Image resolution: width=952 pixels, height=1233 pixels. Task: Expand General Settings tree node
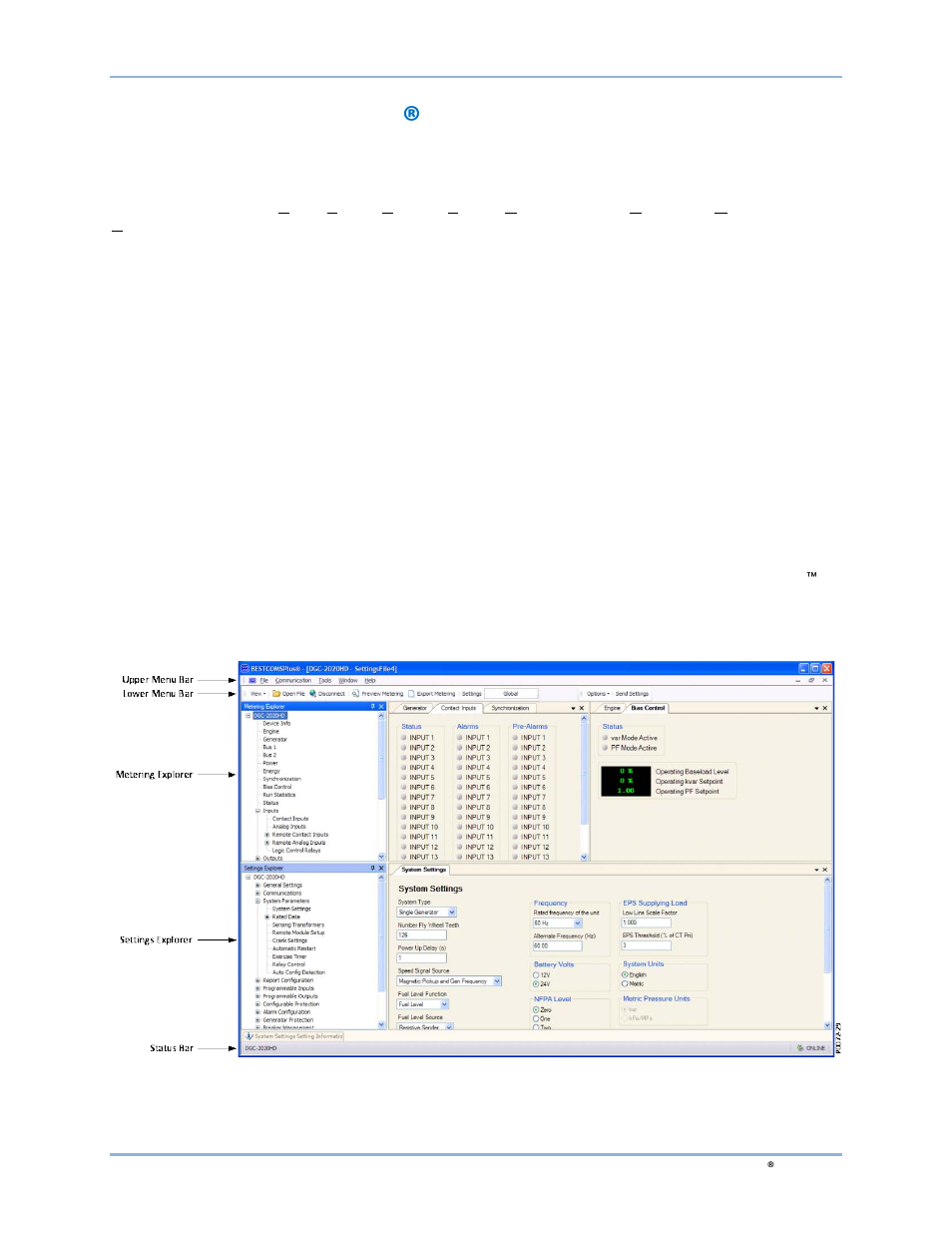[257, 886]
